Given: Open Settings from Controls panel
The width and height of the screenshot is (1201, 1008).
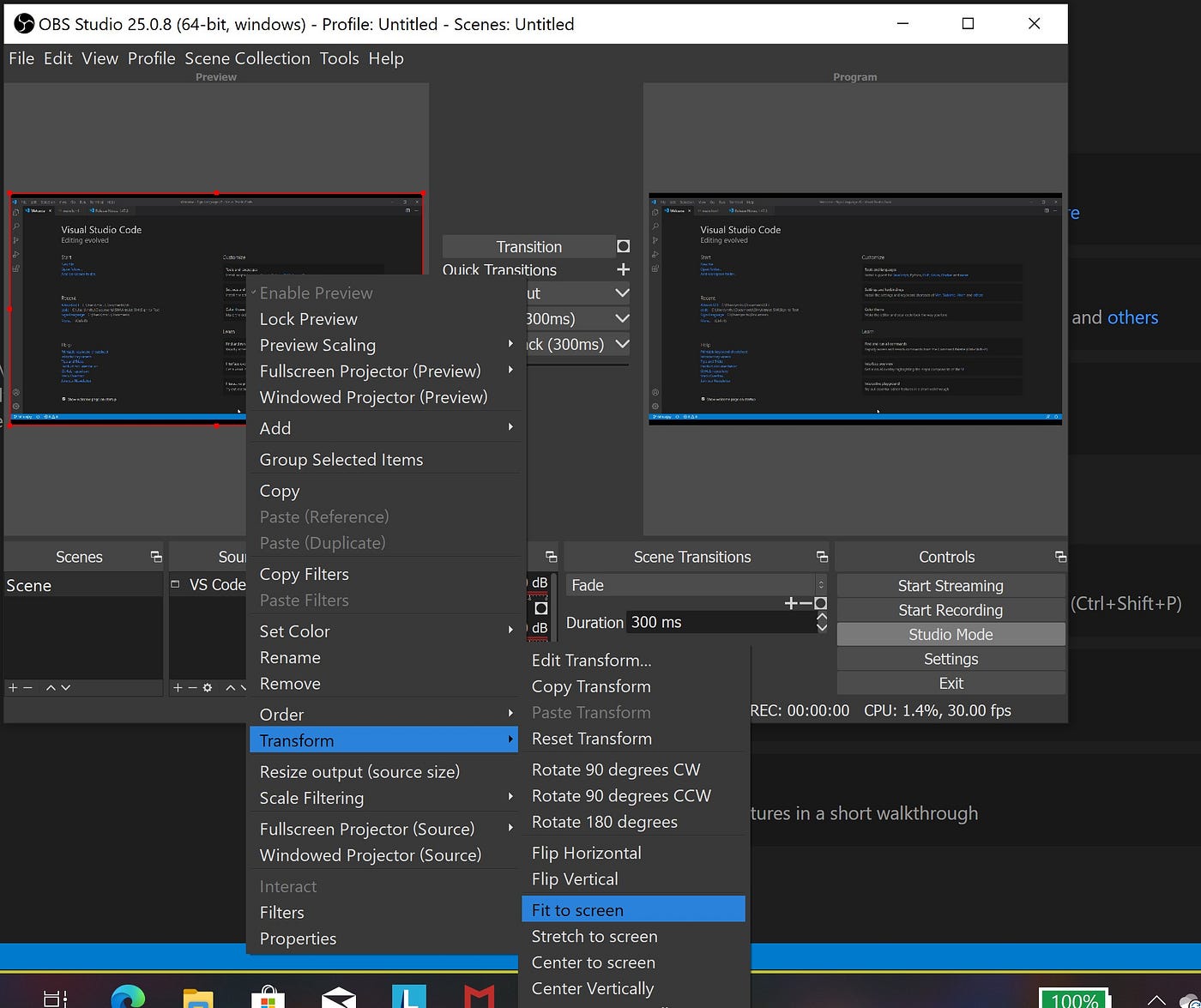Looking at the screenshot, I should tap(951, 659).
